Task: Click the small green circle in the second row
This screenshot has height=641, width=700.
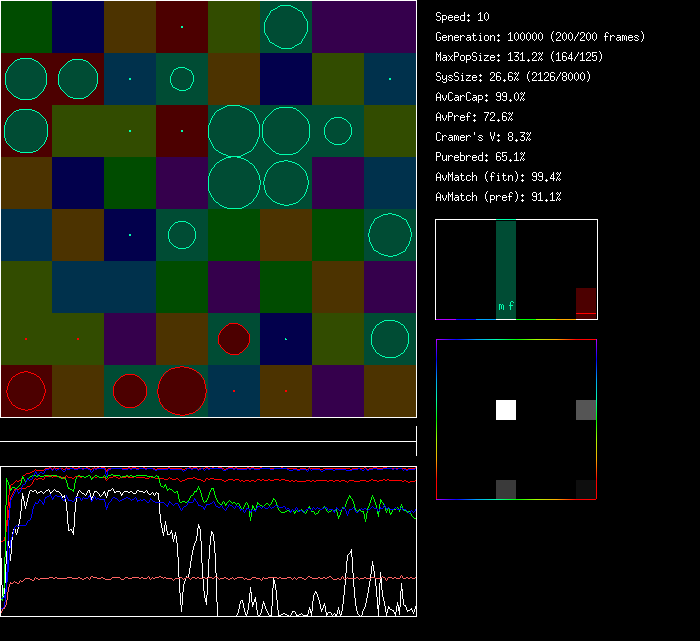Action: click(181, 79)
